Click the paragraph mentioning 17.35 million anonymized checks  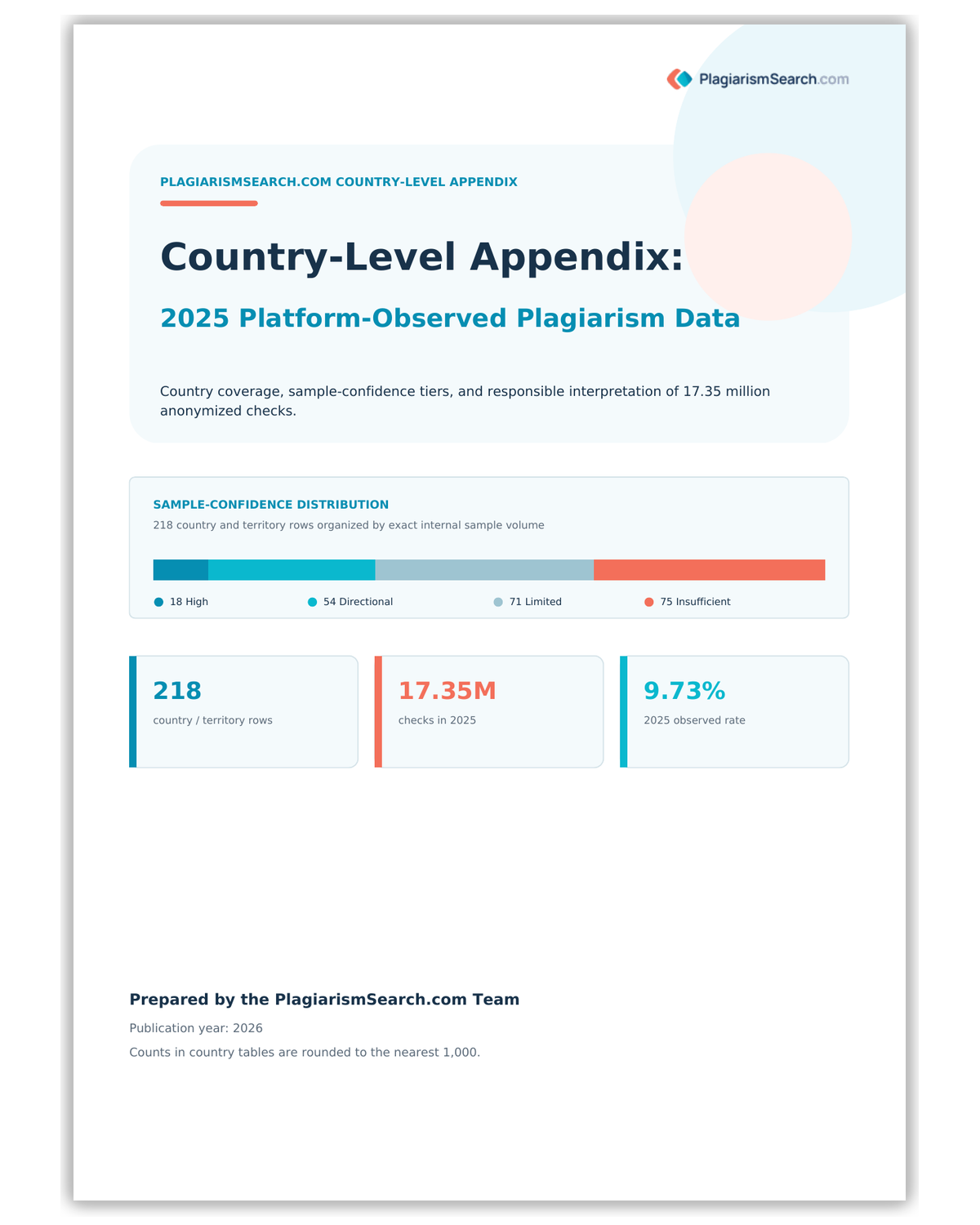point(465,401)
